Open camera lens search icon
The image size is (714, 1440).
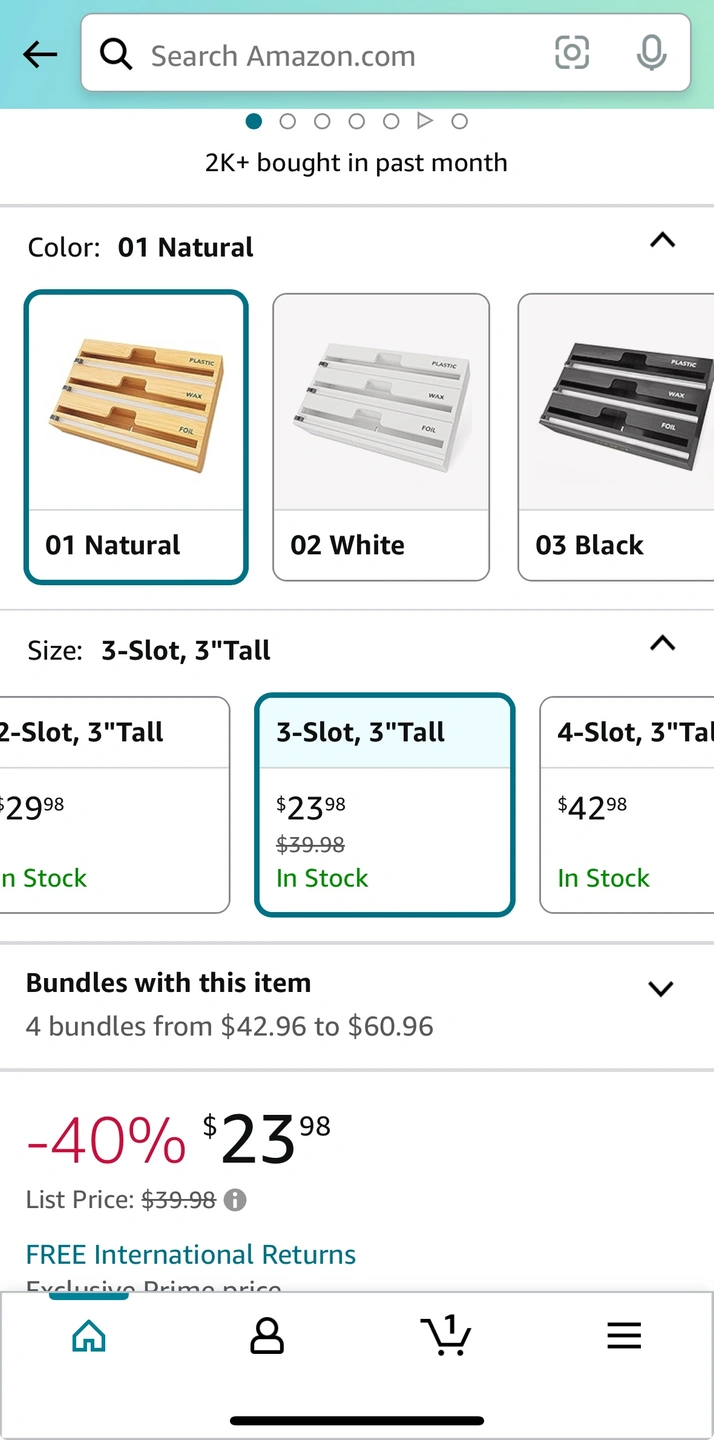tap(572, 53)
